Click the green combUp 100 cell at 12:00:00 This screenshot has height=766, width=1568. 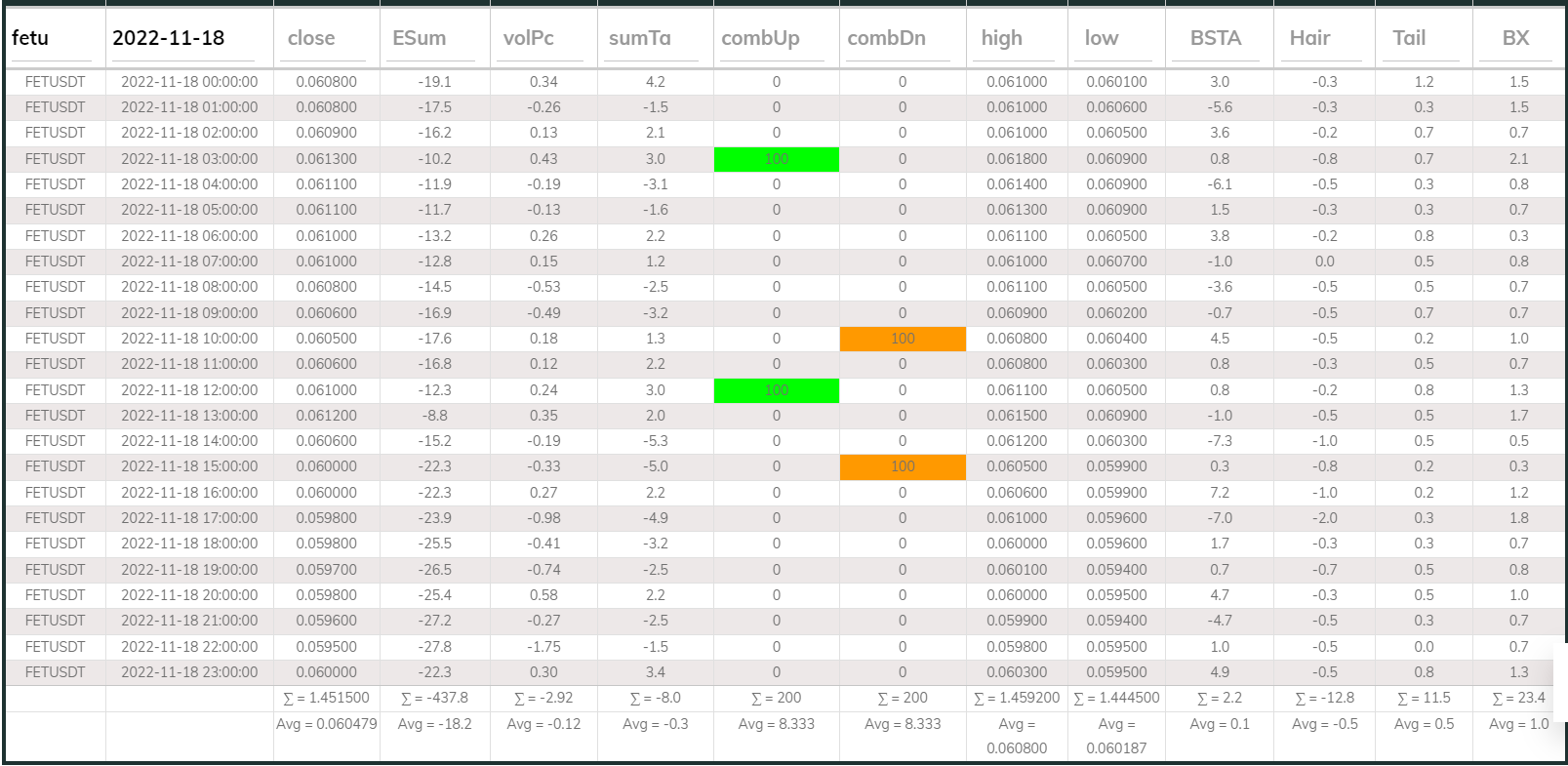pos(777,390)
